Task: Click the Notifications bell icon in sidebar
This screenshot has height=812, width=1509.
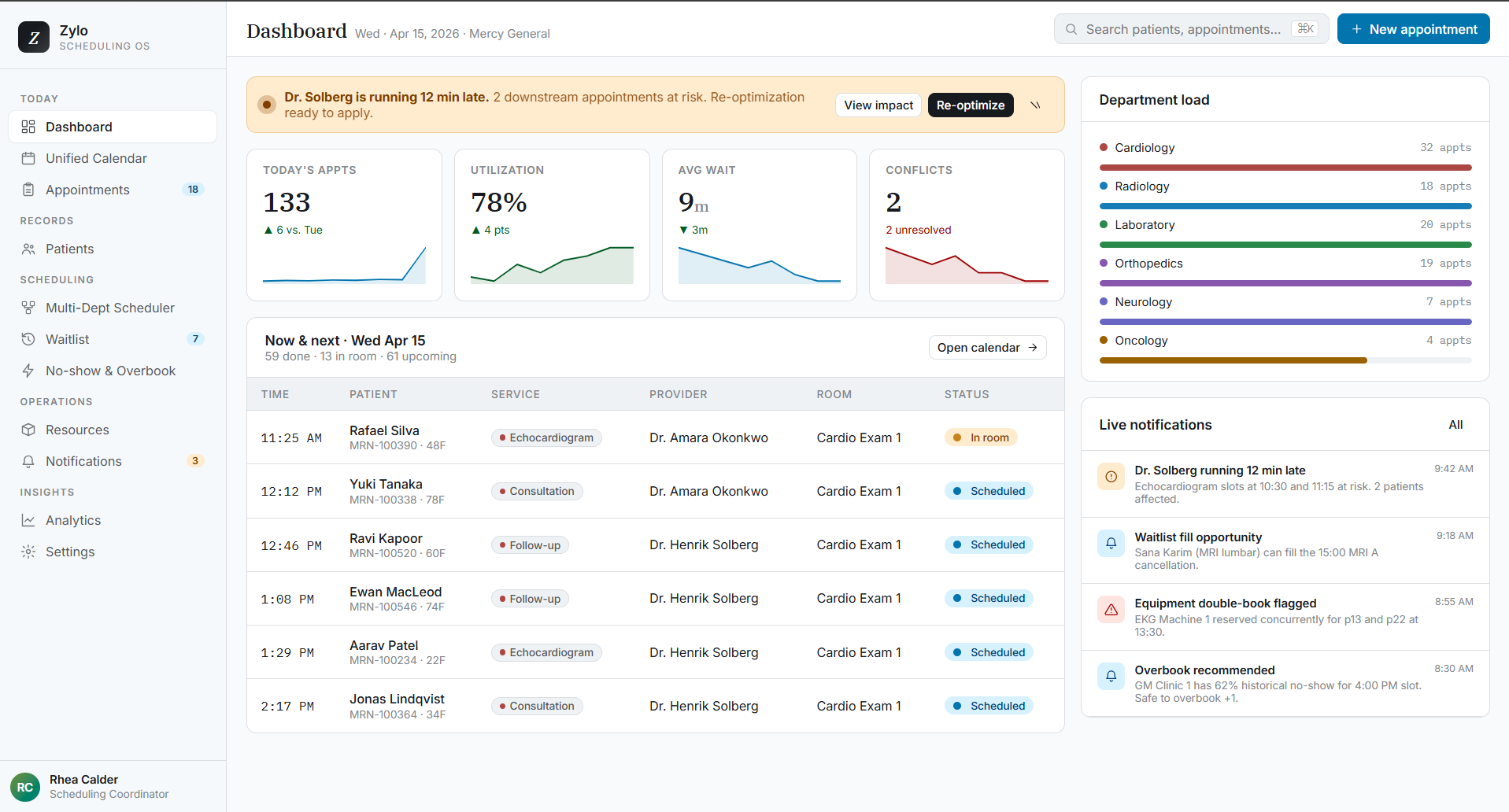Action: tap(28, 461)
